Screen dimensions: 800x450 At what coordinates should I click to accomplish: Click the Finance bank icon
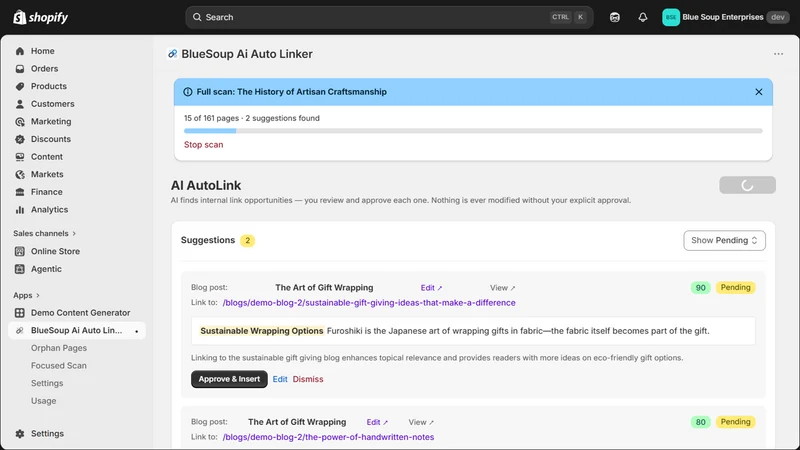pos(20,192)
